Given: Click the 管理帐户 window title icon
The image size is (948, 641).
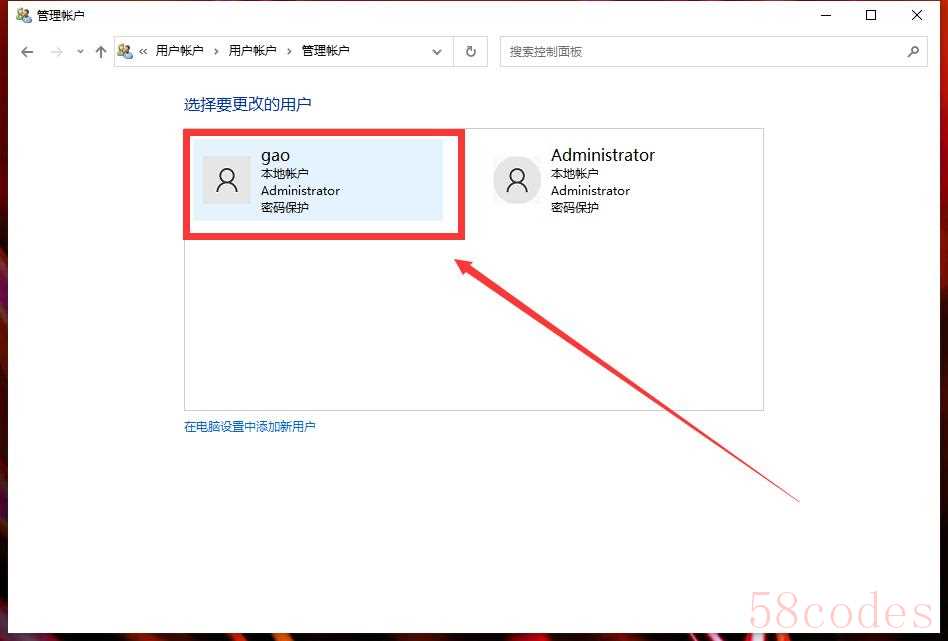Looking at the screenshot, I should (x=24, y=16).
